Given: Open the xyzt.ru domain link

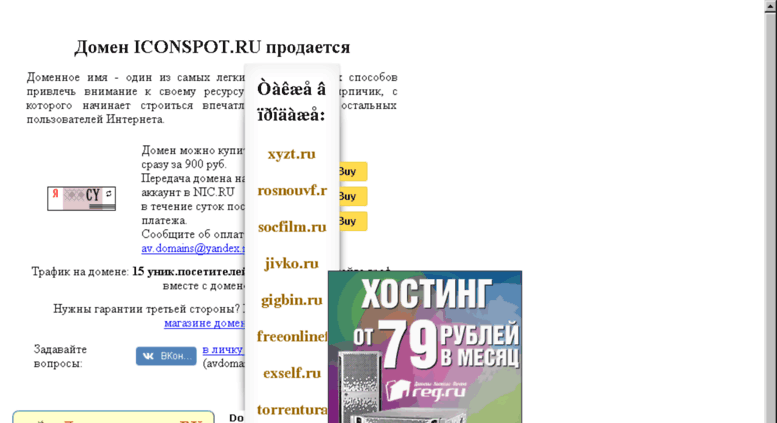Looking at the screenshot, I should pyautogui.click(x=291, y=154).
